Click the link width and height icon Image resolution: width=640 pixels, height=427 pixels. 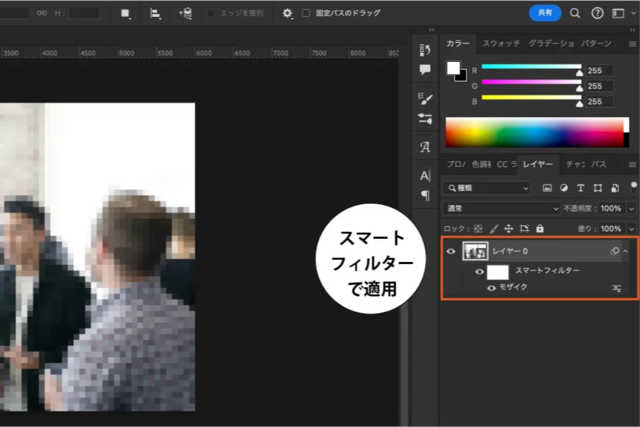42,13
